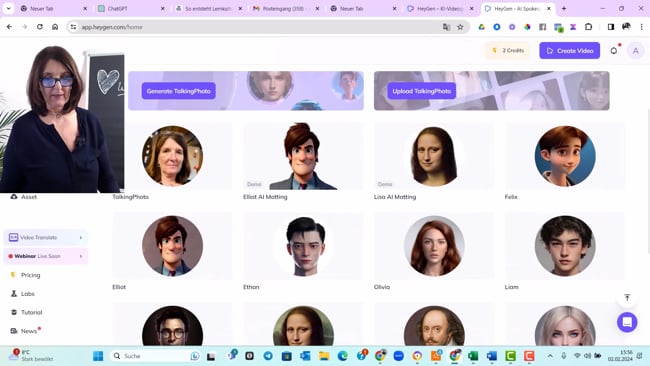The height and width of the screenshot is (366, 650).
Task: Open the notifications bell
Action: click(x=614, y=51)
